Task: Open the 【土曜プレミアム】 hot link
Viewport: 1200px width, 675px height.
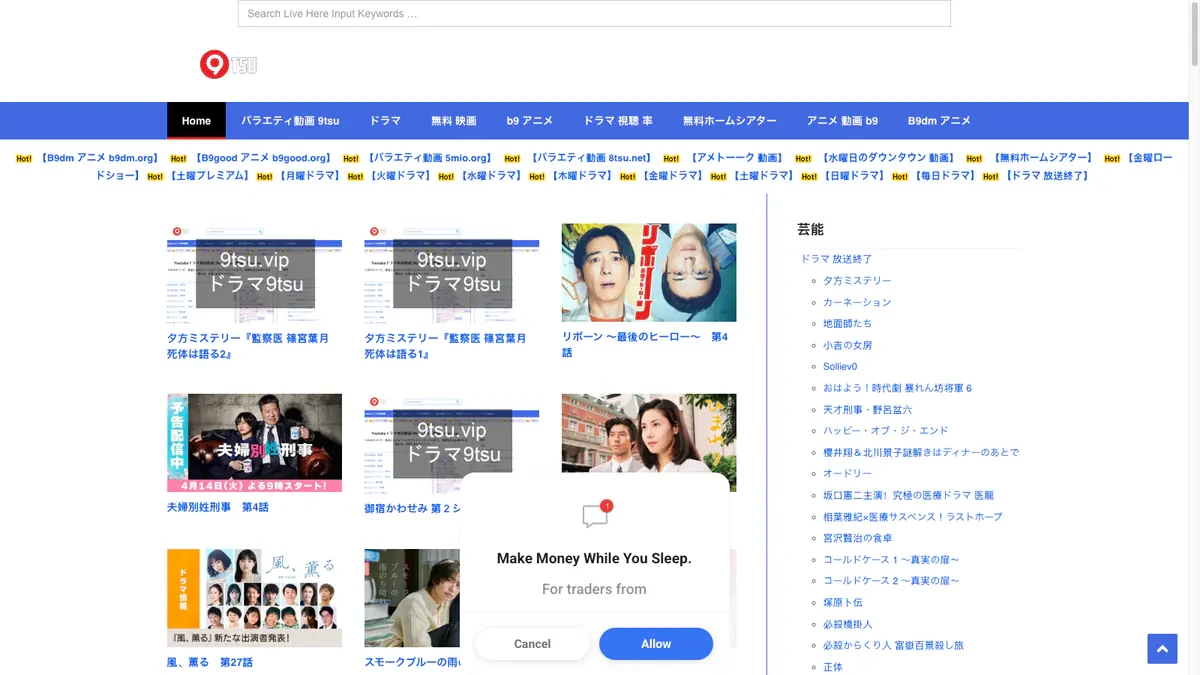Action: click(209, 176)
